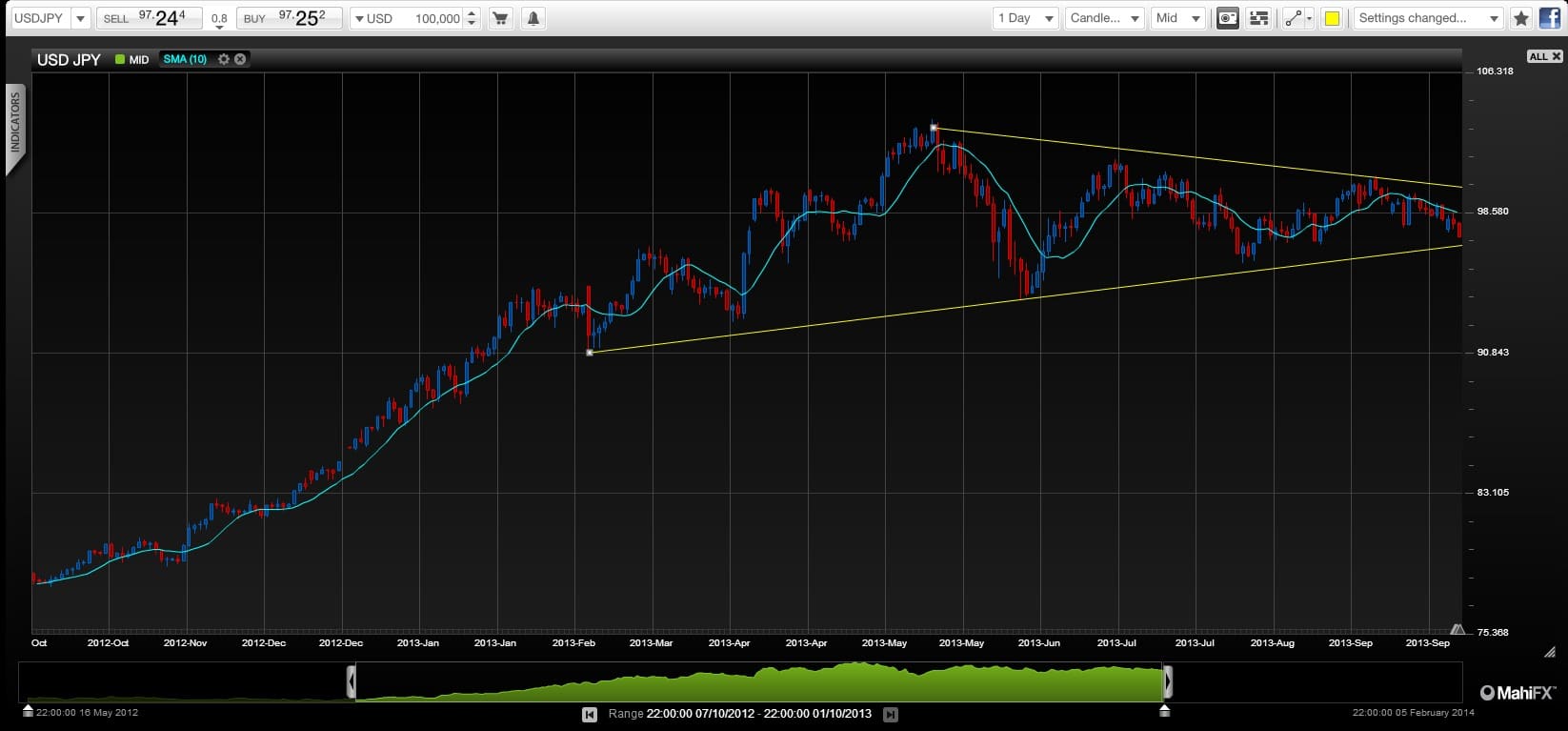Open the vertical INDICATORS side tab
The width and height of the screenshot is (1568, 731).
click(15, 124)
